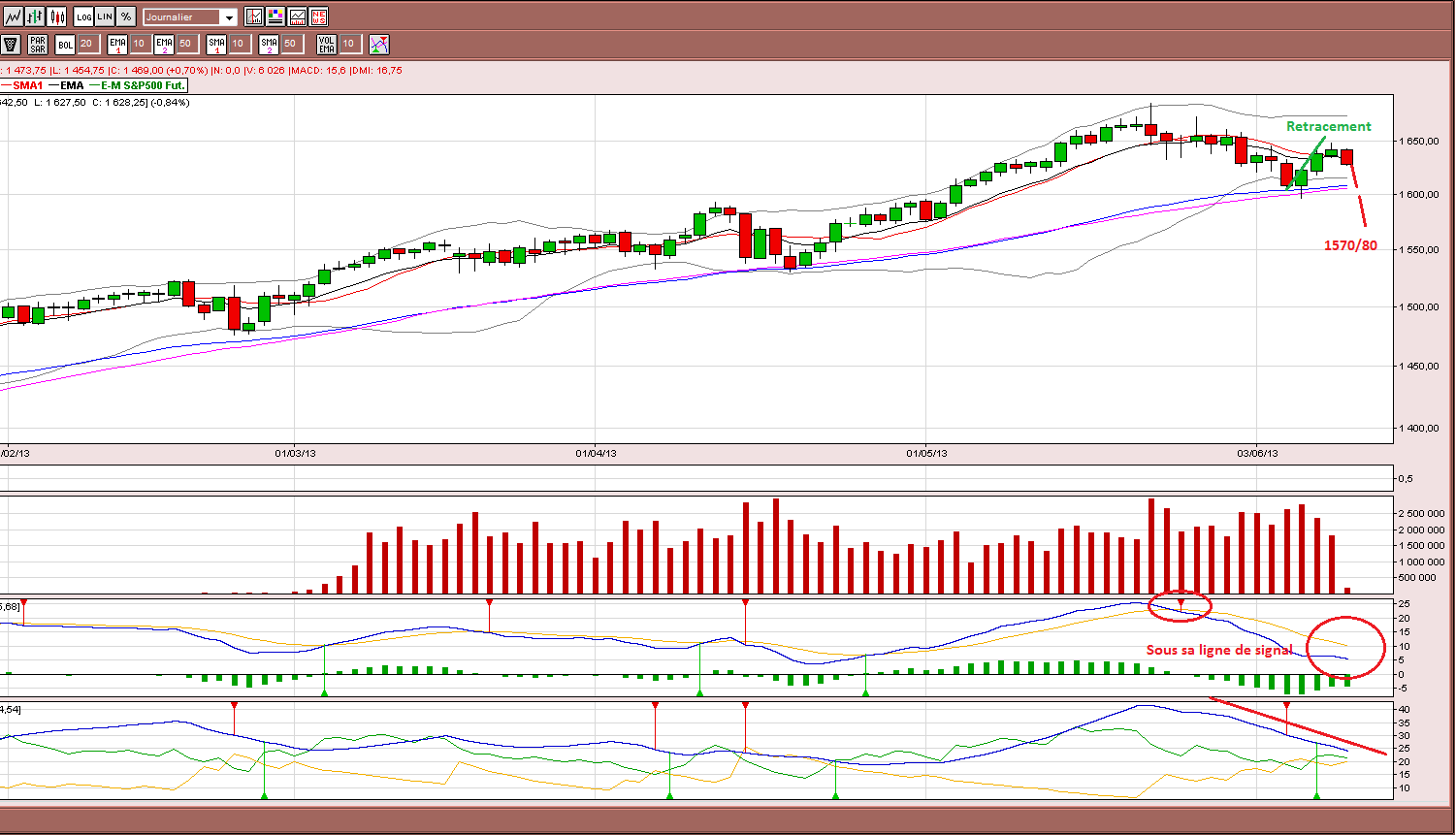Click the 1 600,00 price axis label
This screenshot has width=1456, height=835.
tap(1419, 194)
